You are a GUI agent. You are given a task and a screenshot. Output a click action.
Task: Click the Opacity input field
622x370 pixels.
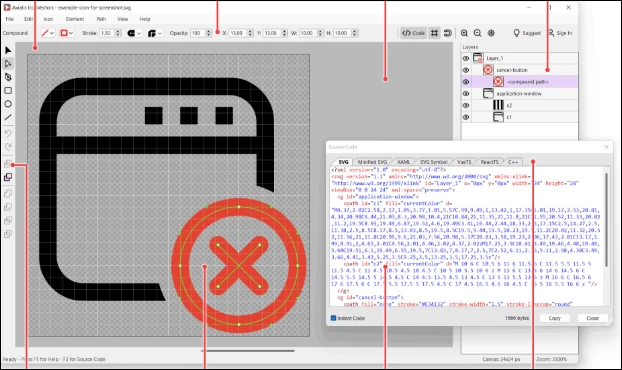[x=198, y=33]
